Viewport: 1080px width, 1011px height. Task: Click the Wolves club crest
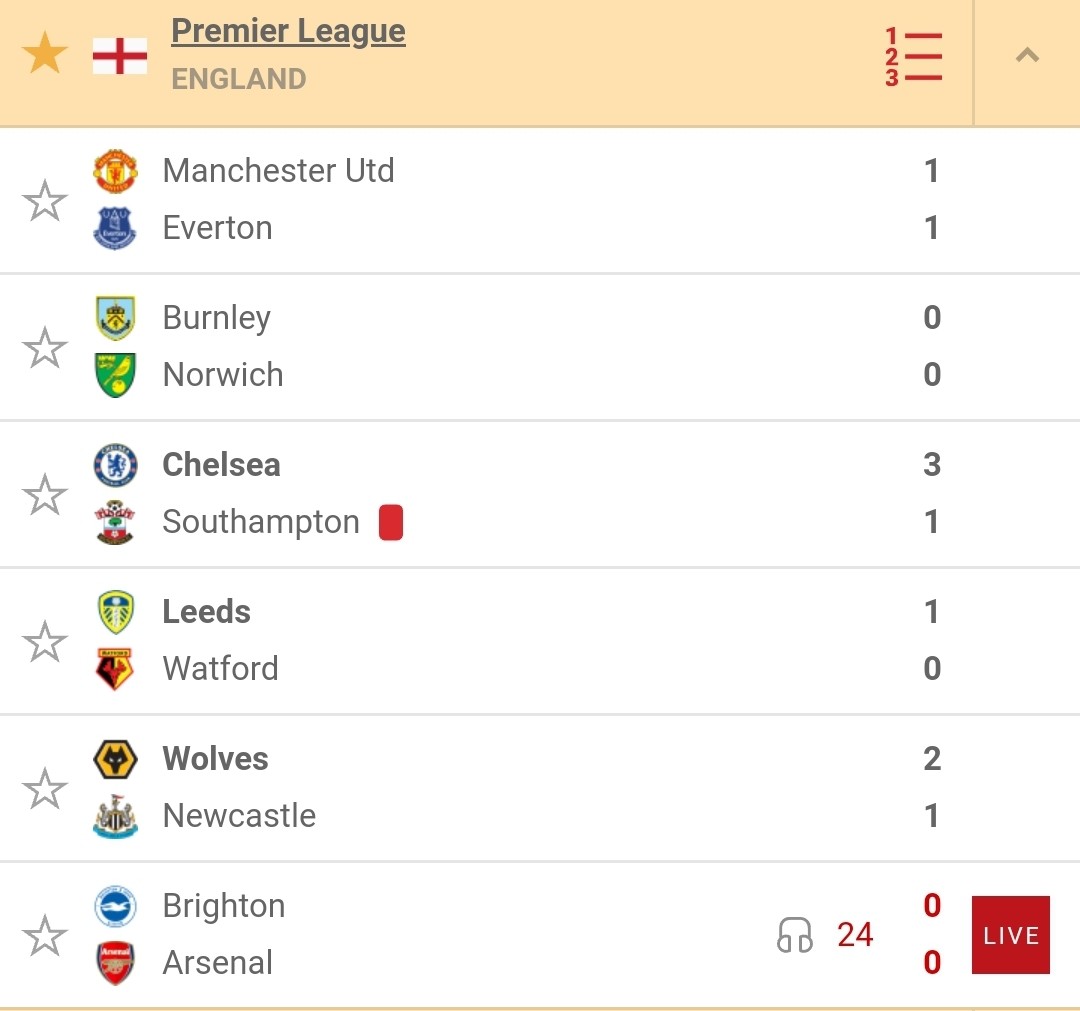pyautogui.click(x=115, y=759)
